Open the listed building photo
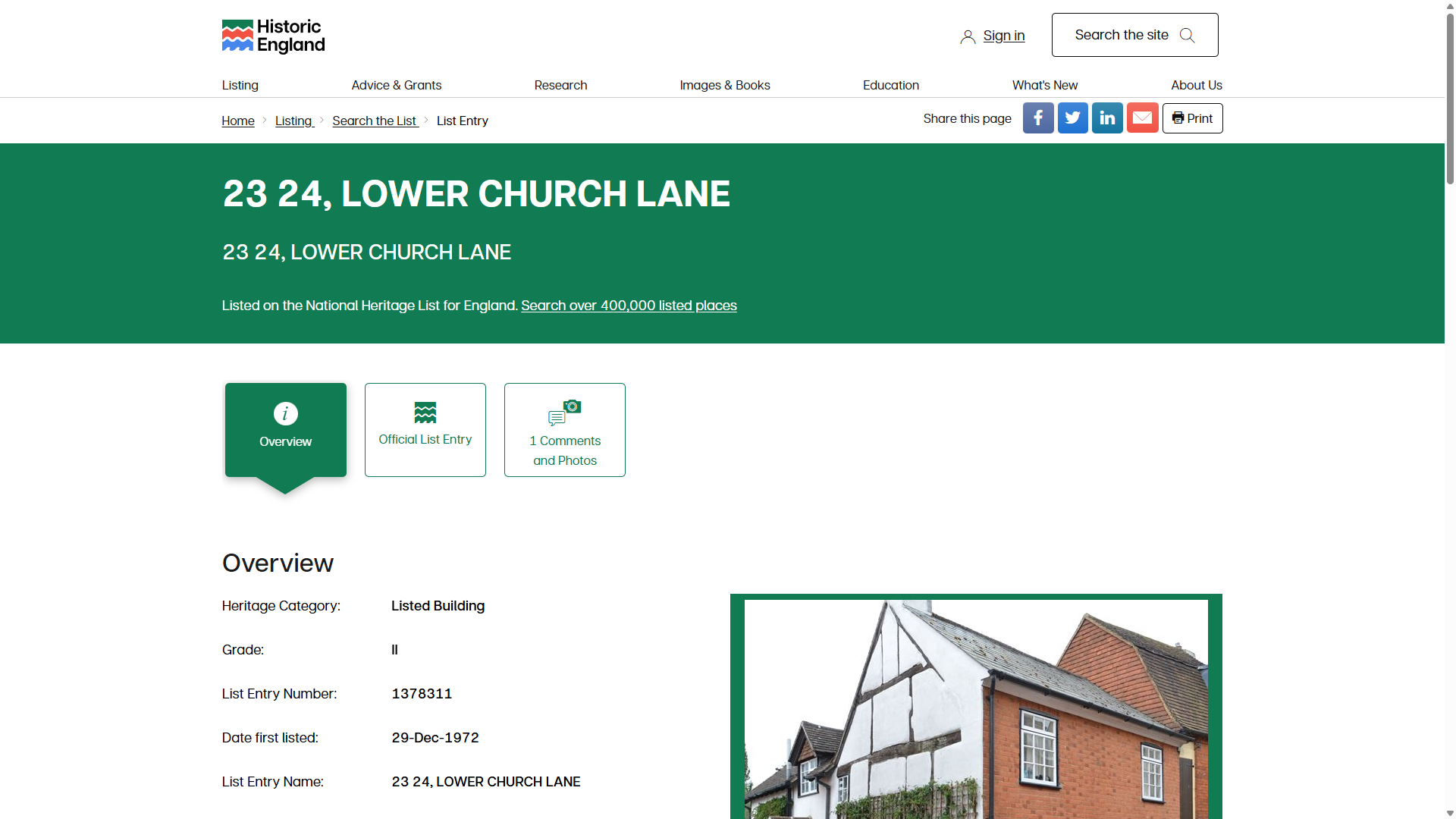The width and height of the screenshot is (1456, 819). [976, 709]
